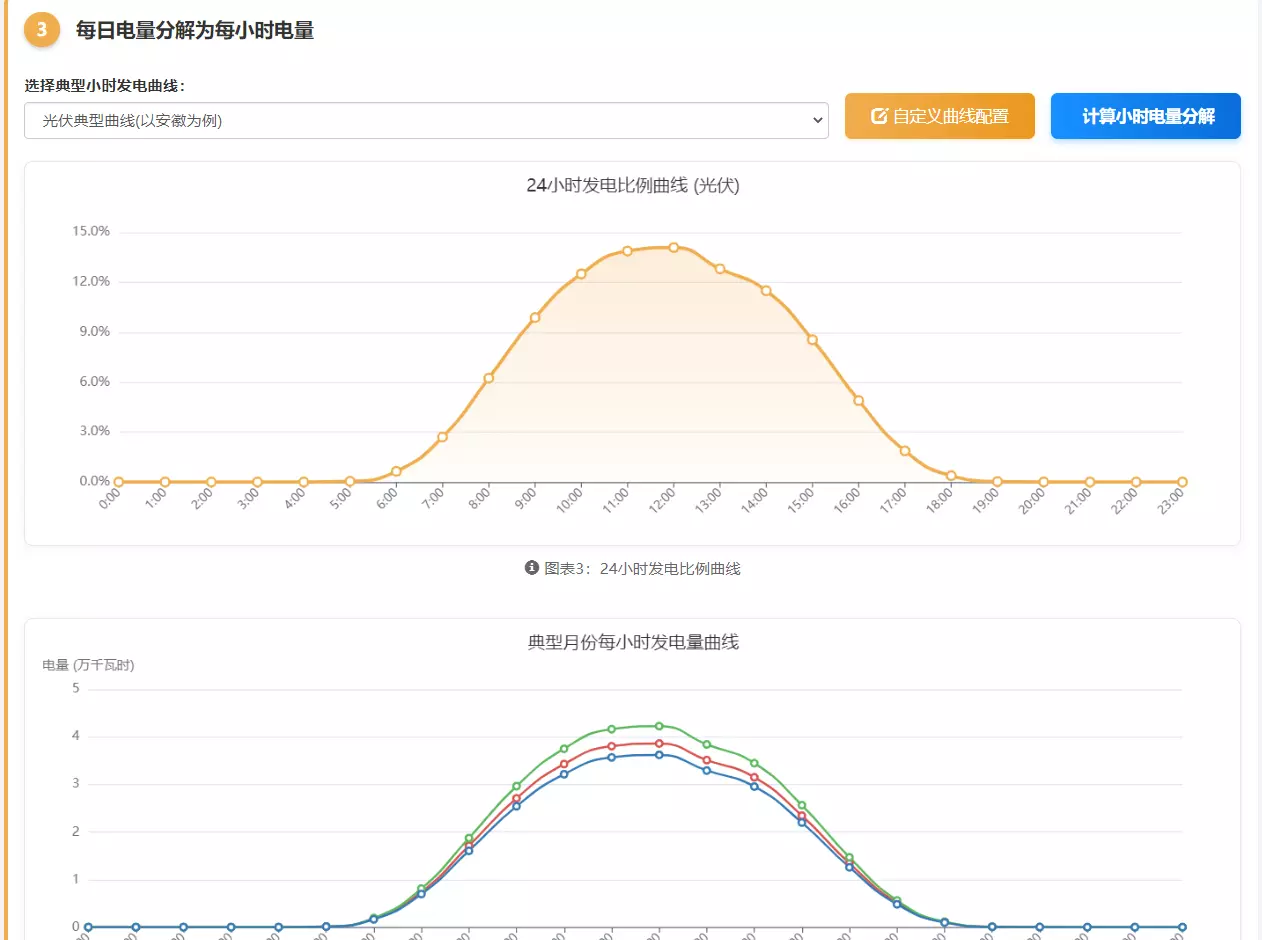Open the 选择典型小时发电曲线 dropdown
The width and height of the screenshot is (1262, 940).
click(x=425, y=121)
